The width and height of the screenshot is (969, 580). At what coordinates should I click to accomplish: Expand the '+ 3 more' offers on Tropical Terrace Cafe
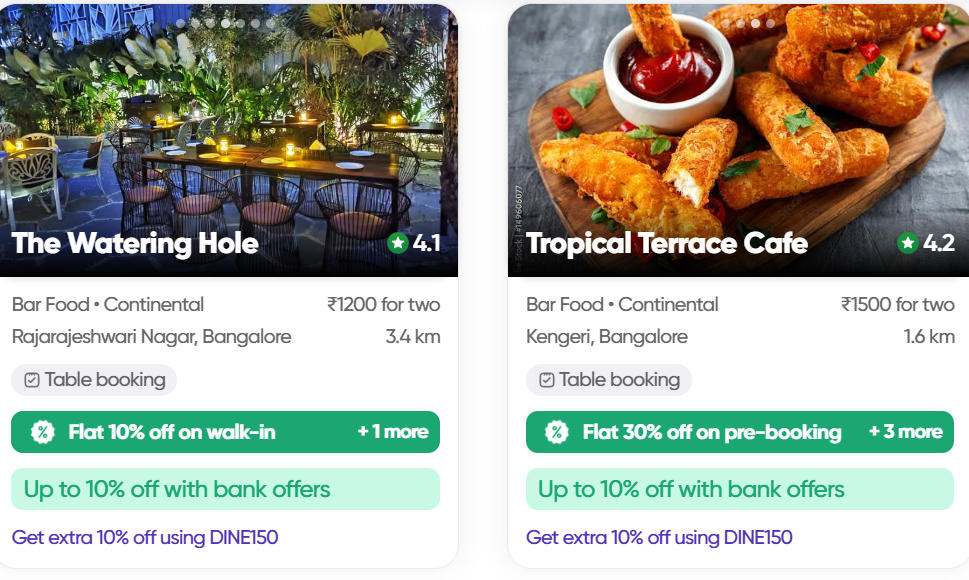[x=905, y=432]
